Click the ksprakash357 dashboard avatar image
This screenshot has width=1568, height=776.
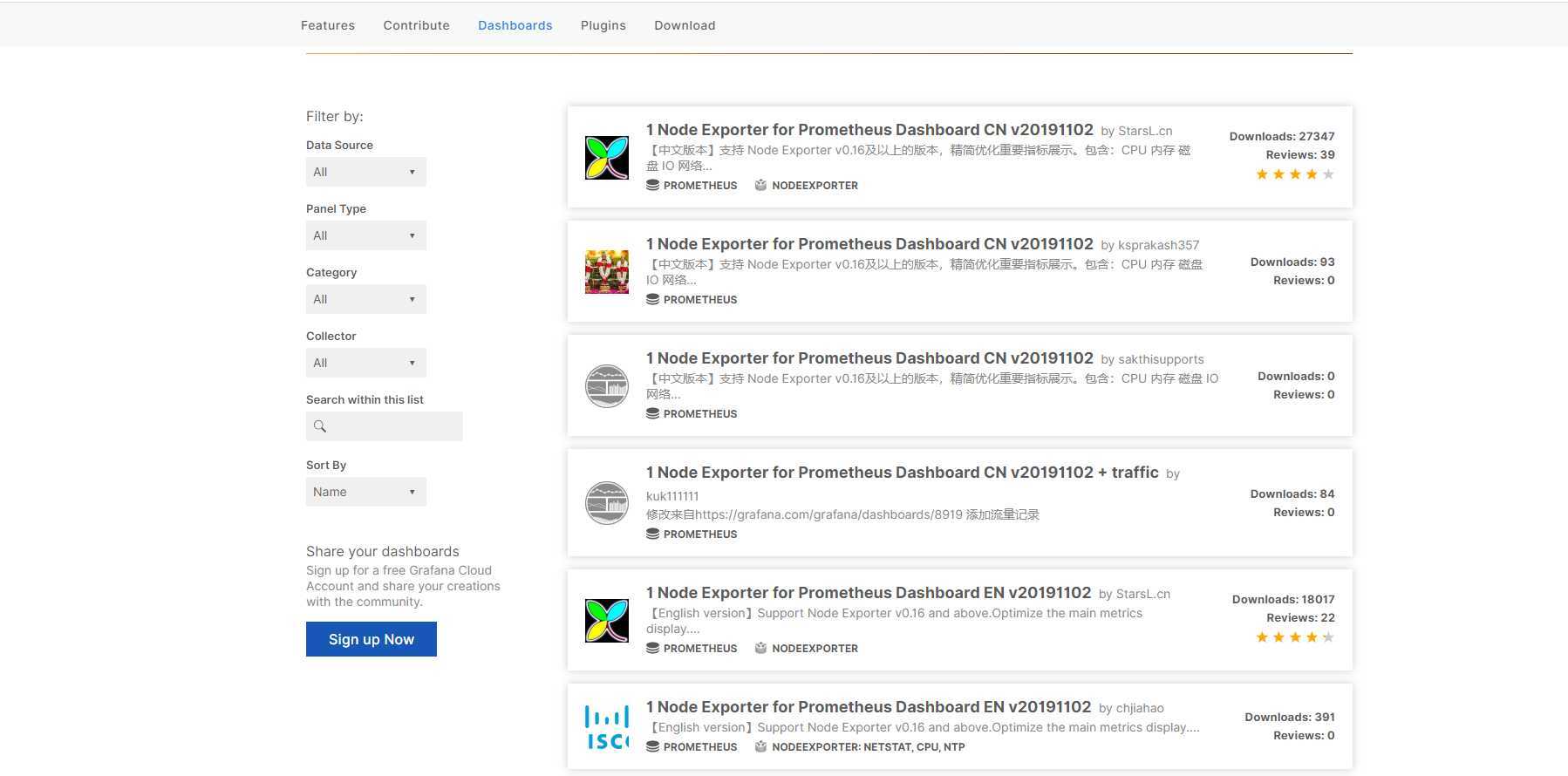606,271
